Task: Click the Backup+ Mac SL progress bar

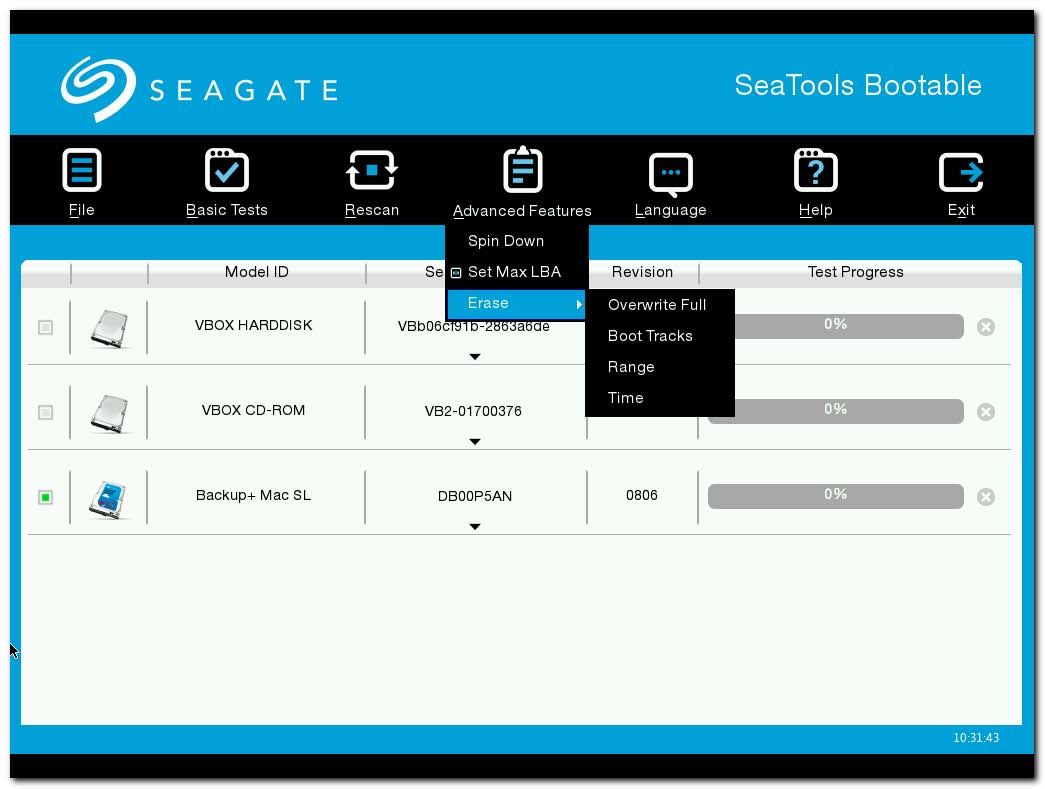Action: 835,494
